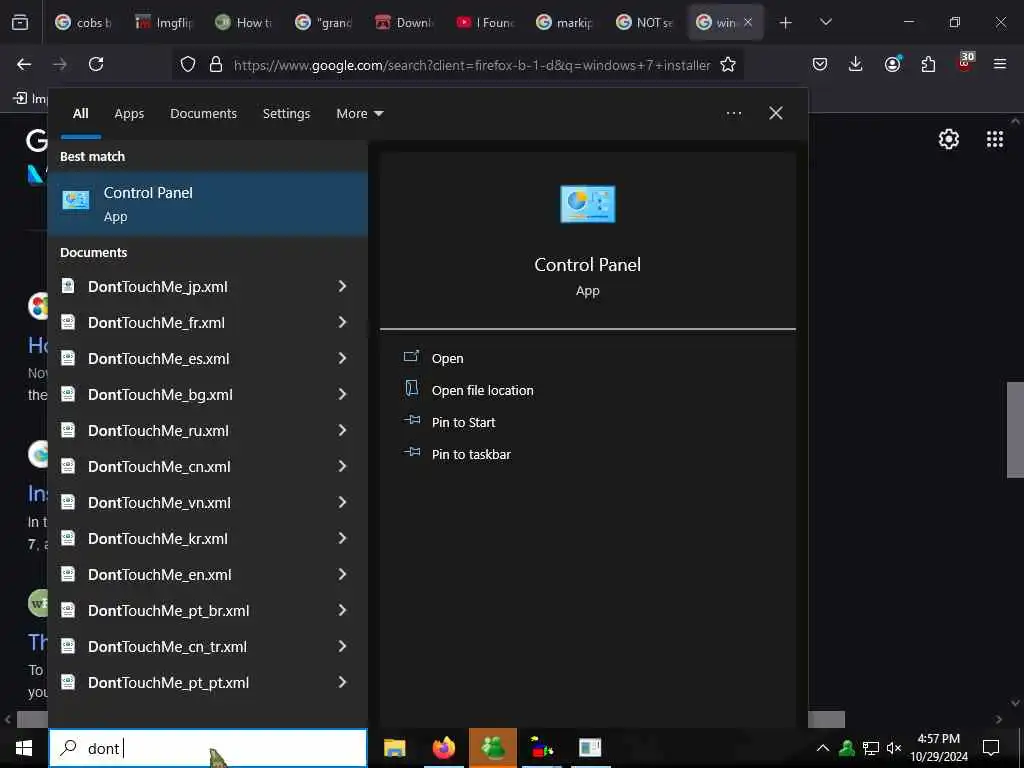Click the red extension icon with badge 30

(x=965, y=63)
